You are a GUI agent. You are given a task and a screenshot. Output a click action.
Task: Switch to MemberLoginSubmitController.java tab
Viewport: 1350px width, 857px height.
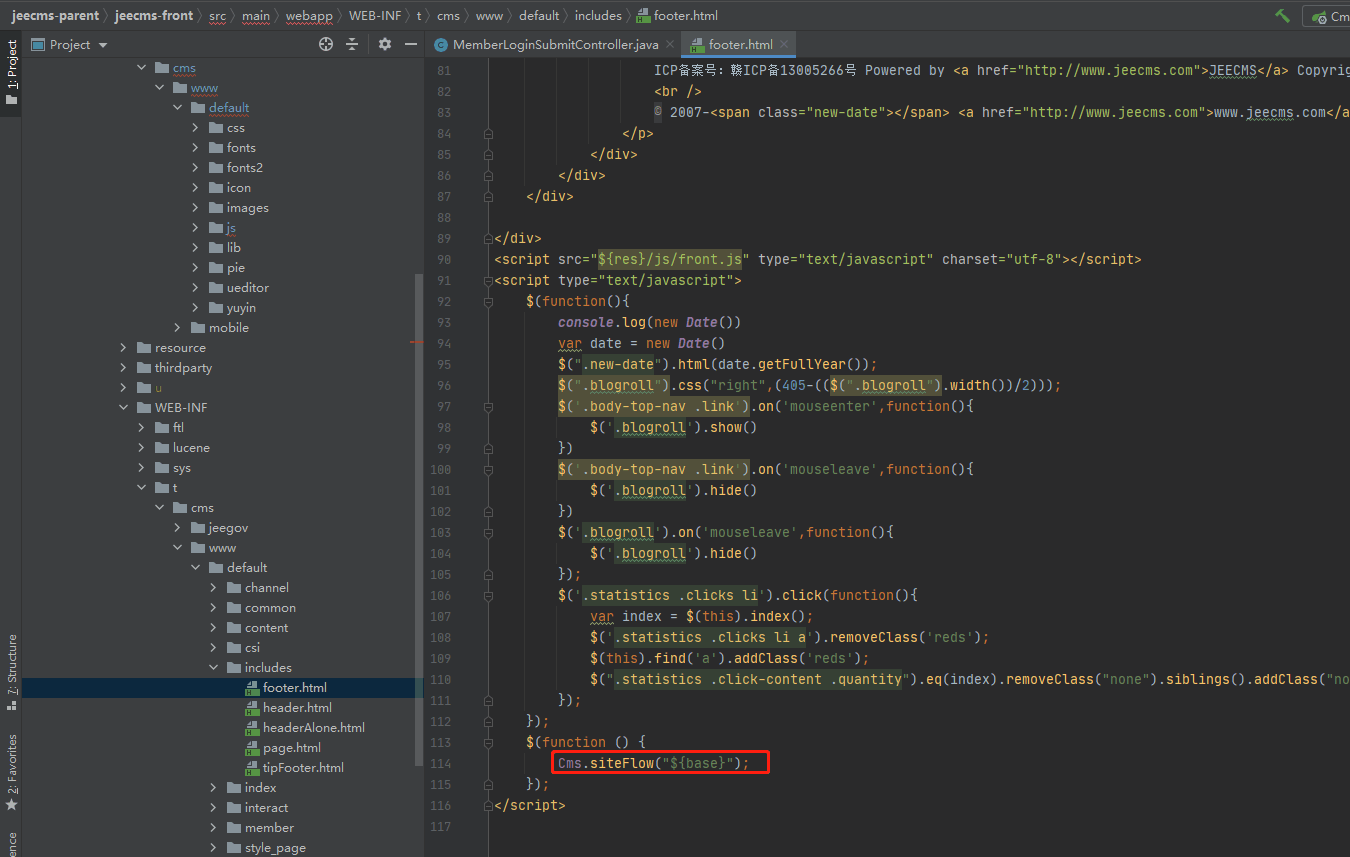(x=555, y=44)
